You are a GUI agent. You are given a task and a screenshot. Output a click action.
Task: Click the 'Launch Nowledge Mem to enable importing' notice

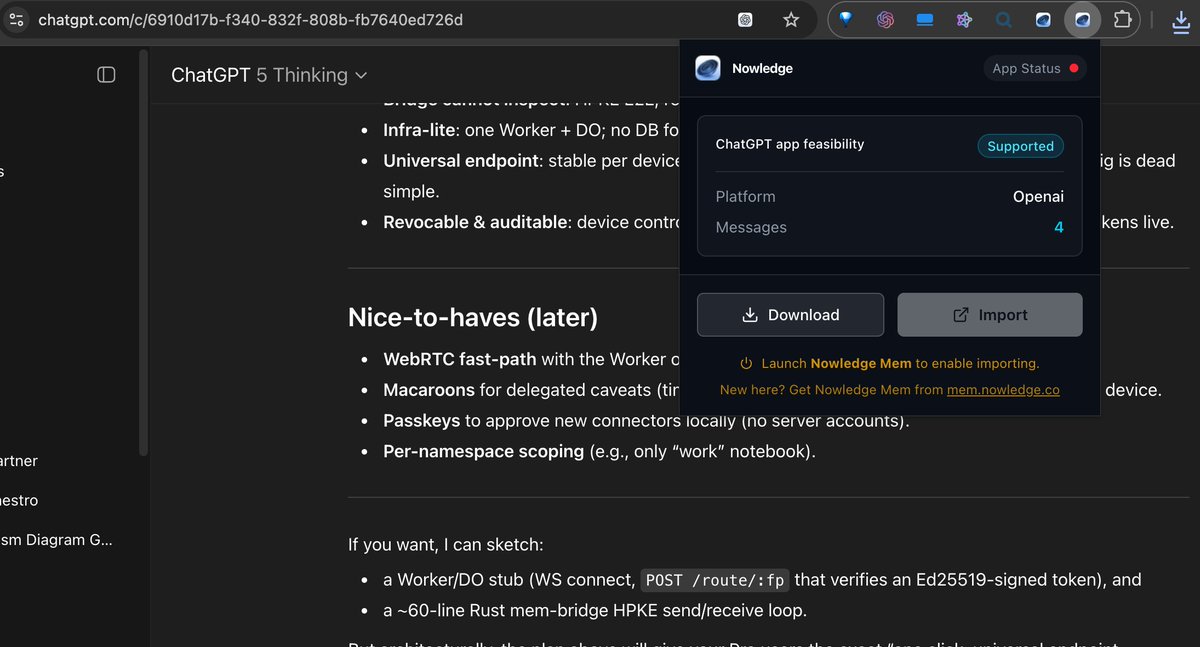click(x=890, y=363)
